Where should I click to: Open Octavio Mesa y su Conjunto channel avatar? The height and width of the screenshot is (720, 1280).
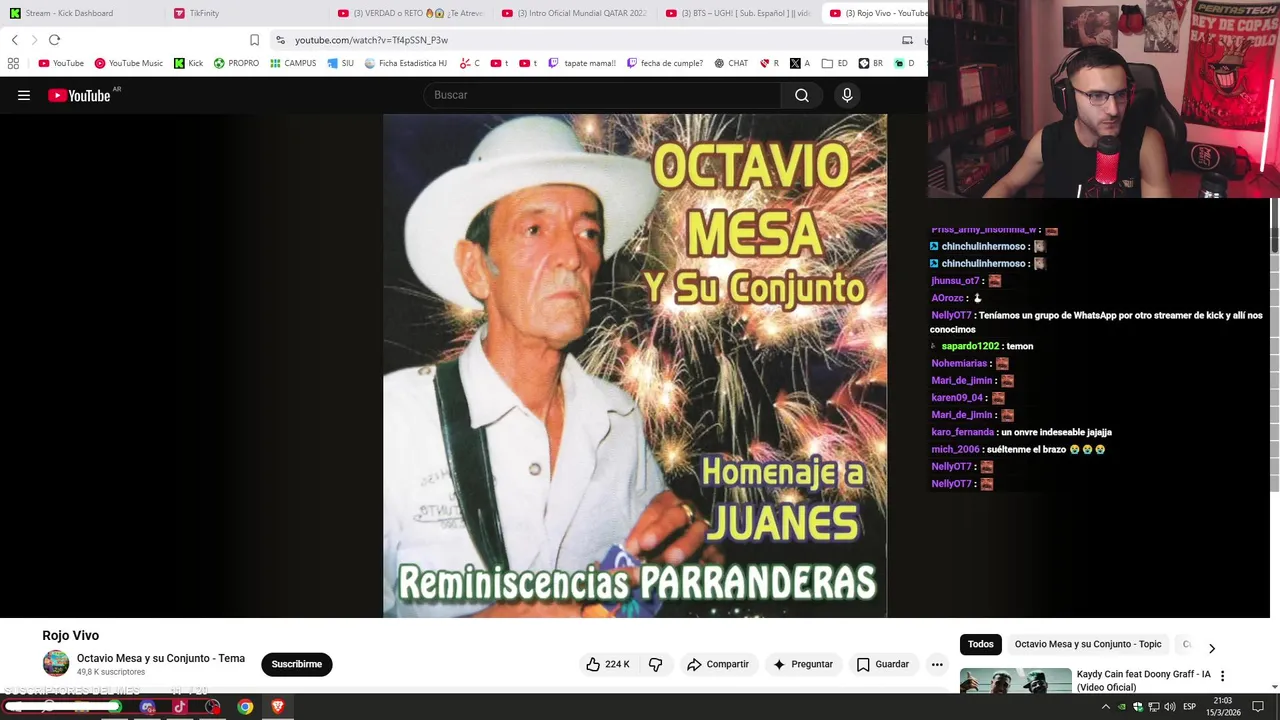coord(56,663)
